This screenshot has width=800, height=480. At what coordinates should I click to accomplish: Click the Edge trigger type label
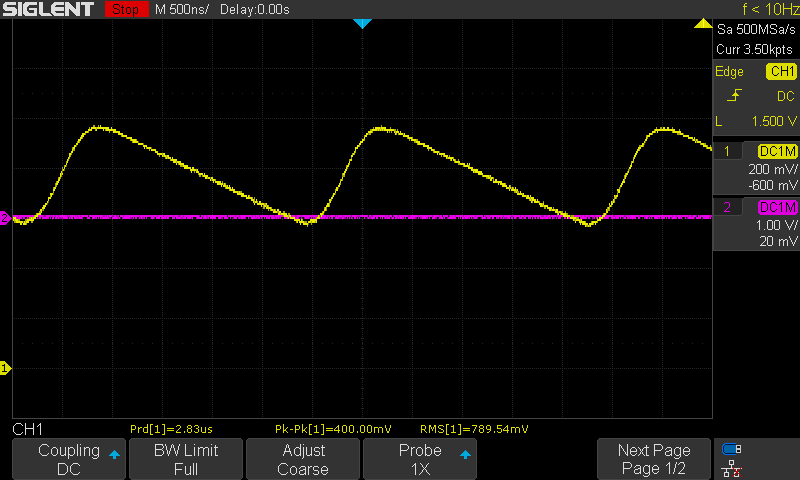[729, 71]
